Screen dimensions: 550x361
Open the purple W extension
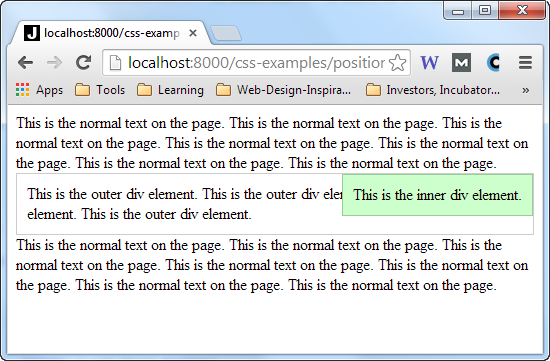coord(429,63)
